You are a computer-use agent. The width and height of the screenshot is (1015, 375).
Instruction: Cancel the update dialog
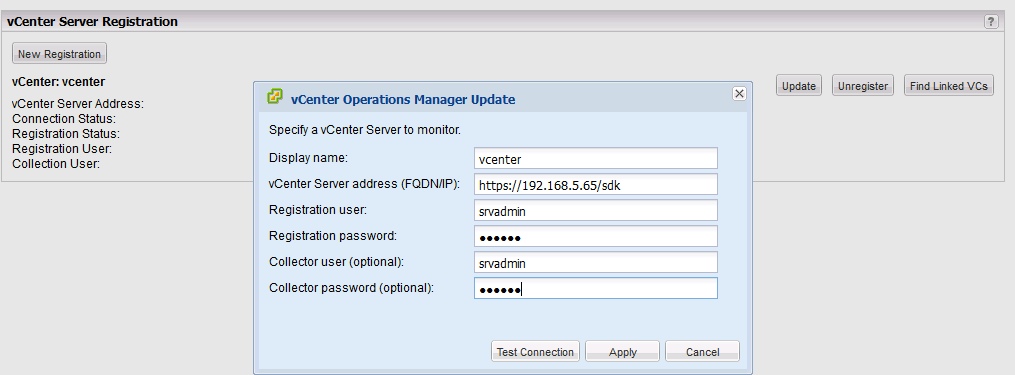pos(702,352)
